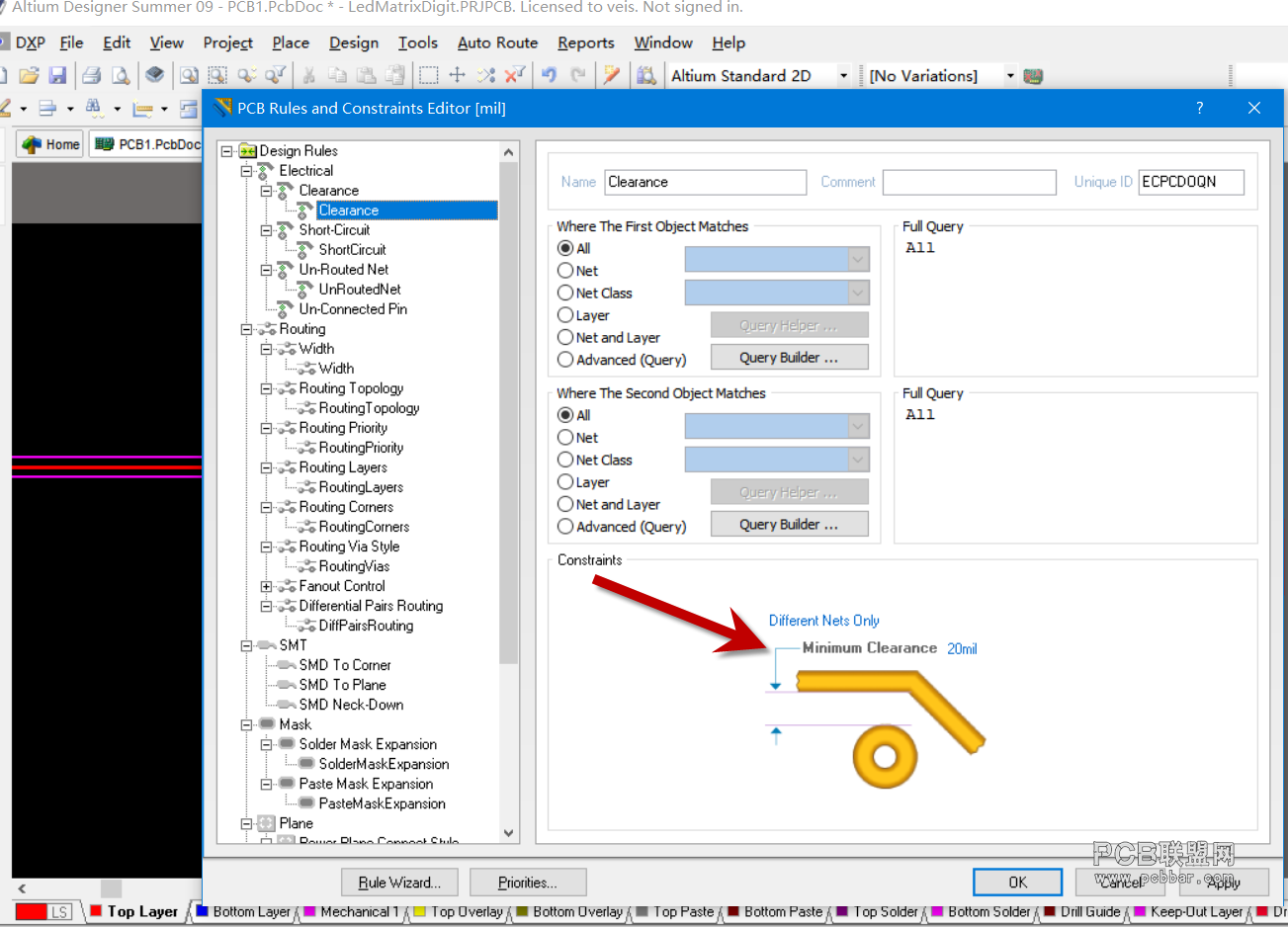Click the binoculars find icon in second toolbar
1288x927 pixels.
94,108
